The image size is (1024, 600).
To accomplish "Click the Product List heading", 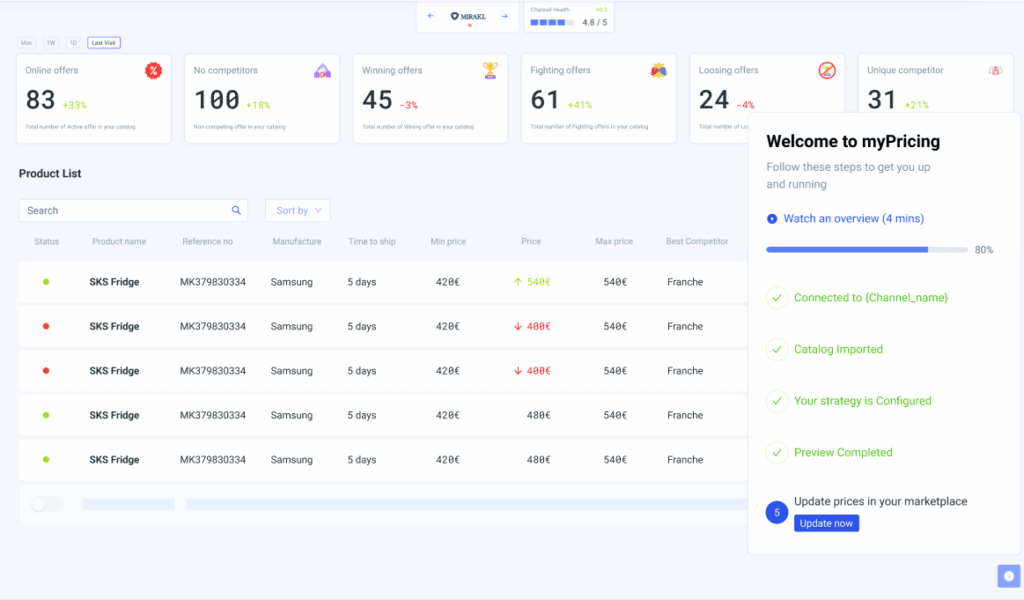I will tap(50, 174).
